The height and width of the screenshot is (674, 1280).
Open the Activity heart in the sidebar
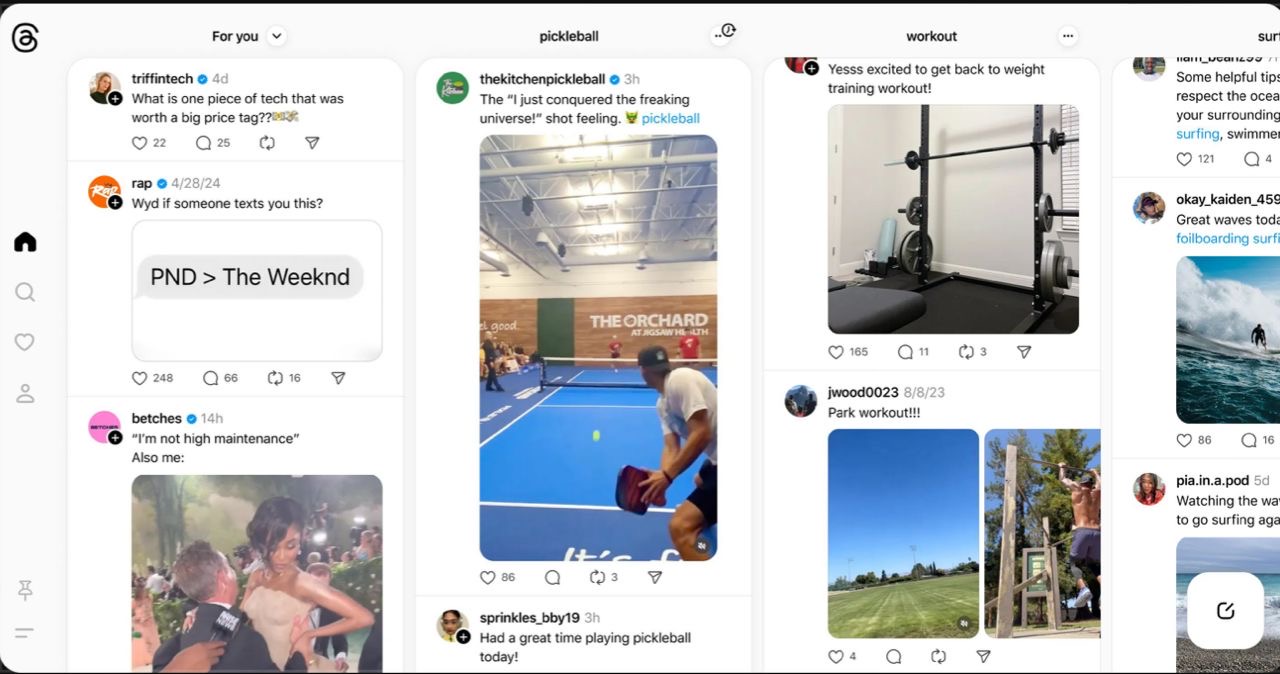coord(25,342)
